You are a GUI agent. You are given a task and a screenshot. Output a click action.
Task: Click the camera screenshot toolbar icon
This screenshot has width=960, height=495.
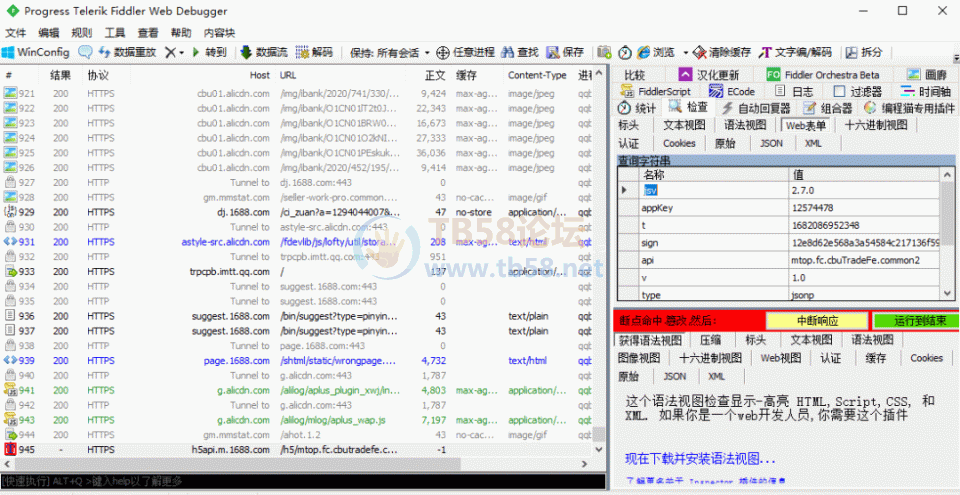coord(604,52)
